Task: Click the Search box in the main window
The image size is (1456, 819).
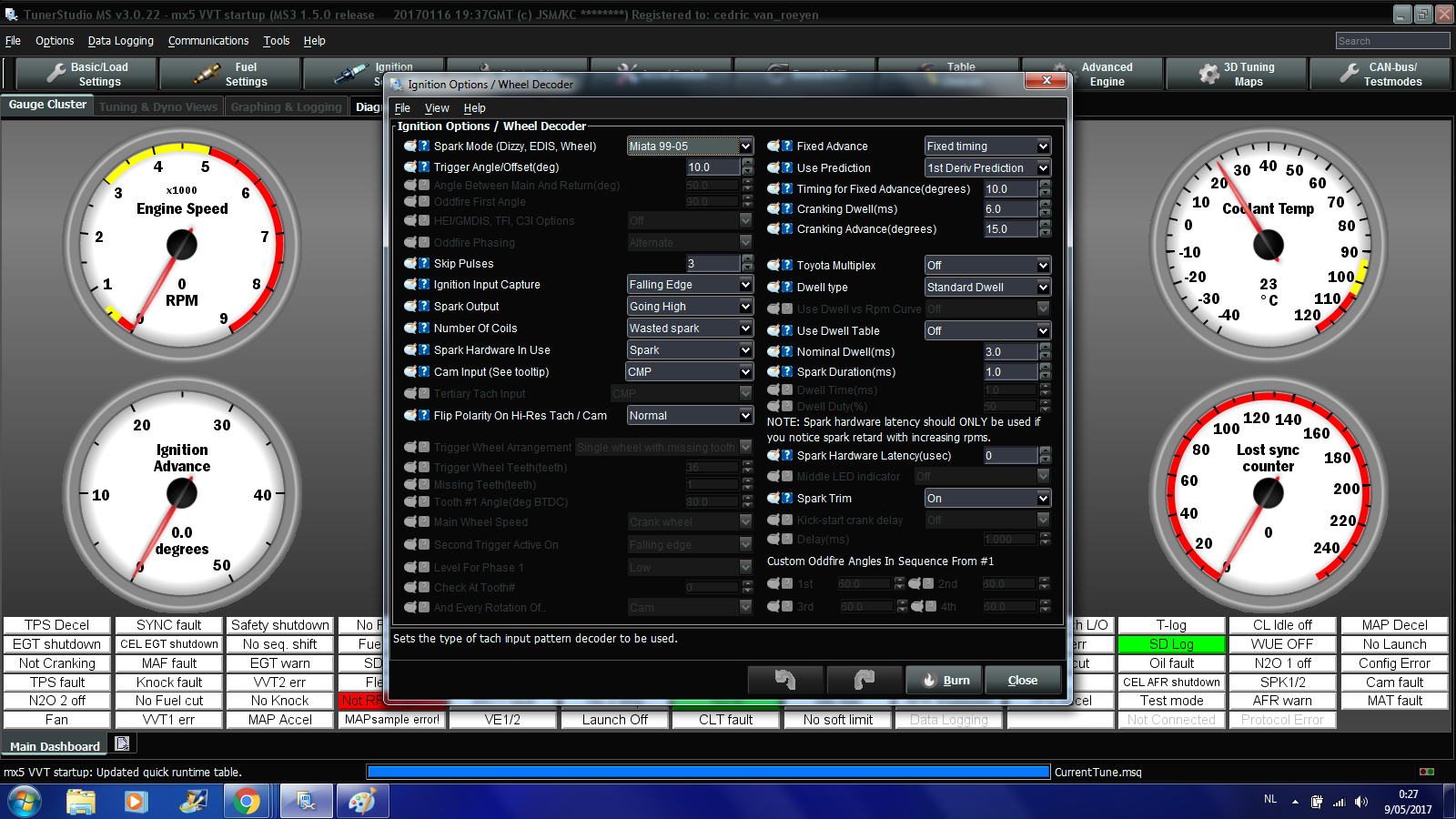Action: [x=1392, y=41]
